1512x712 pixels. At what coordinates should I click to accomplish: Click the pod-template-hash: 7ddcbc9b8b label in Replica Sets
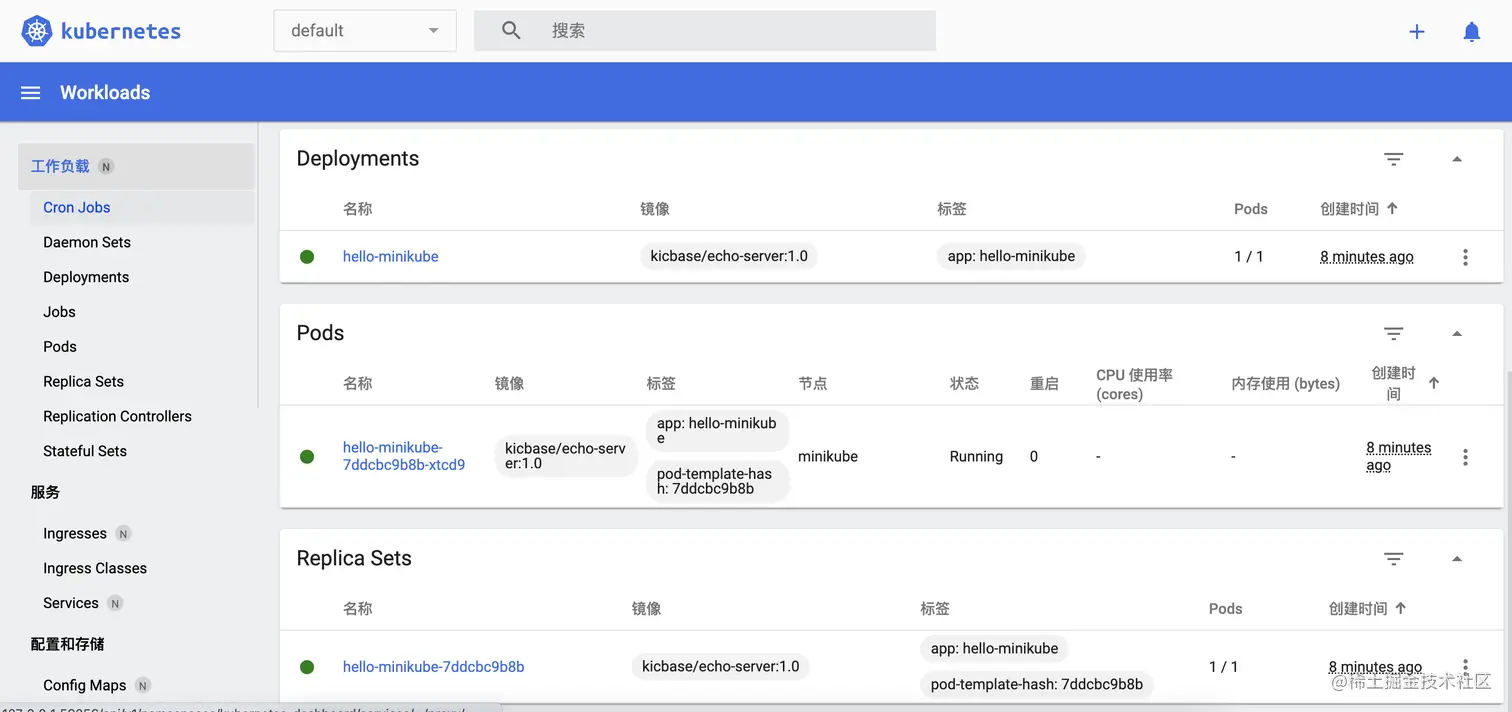click(1037, 685)
